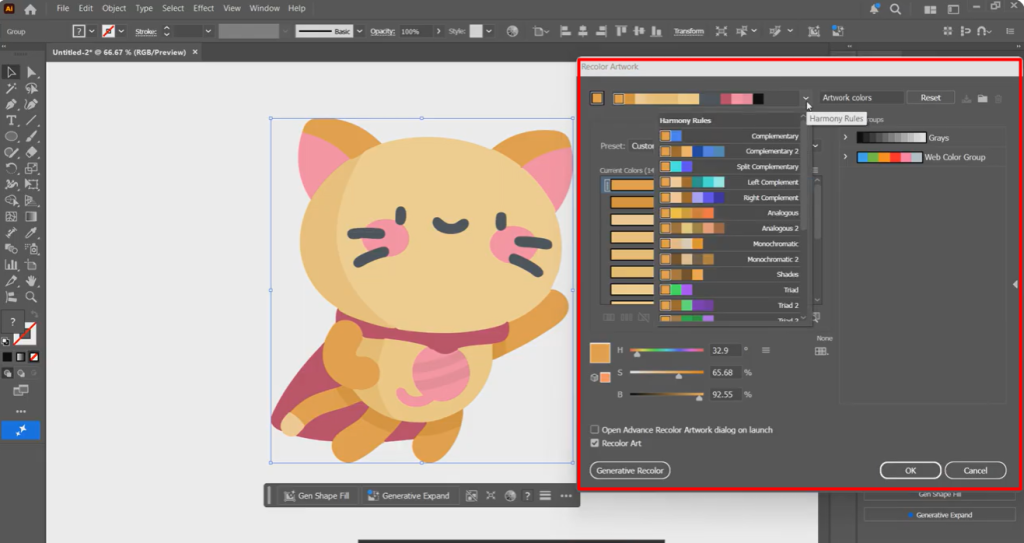Open the Type menu
The width and height of the screenshot is (1024, 543).
pyautogui.click(x=144, y=8)
